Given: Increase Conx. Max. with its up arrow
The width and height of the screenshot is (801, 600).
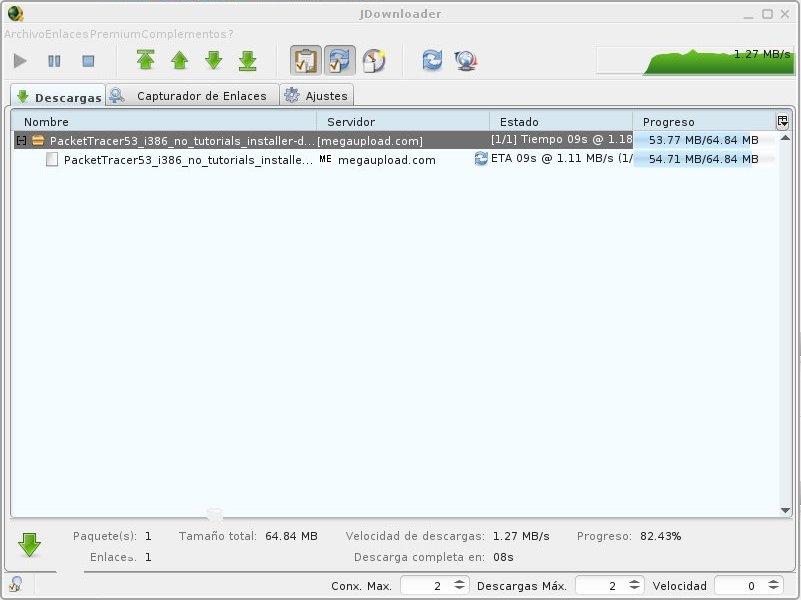Looking at the screenshot, I should [460, 582].
